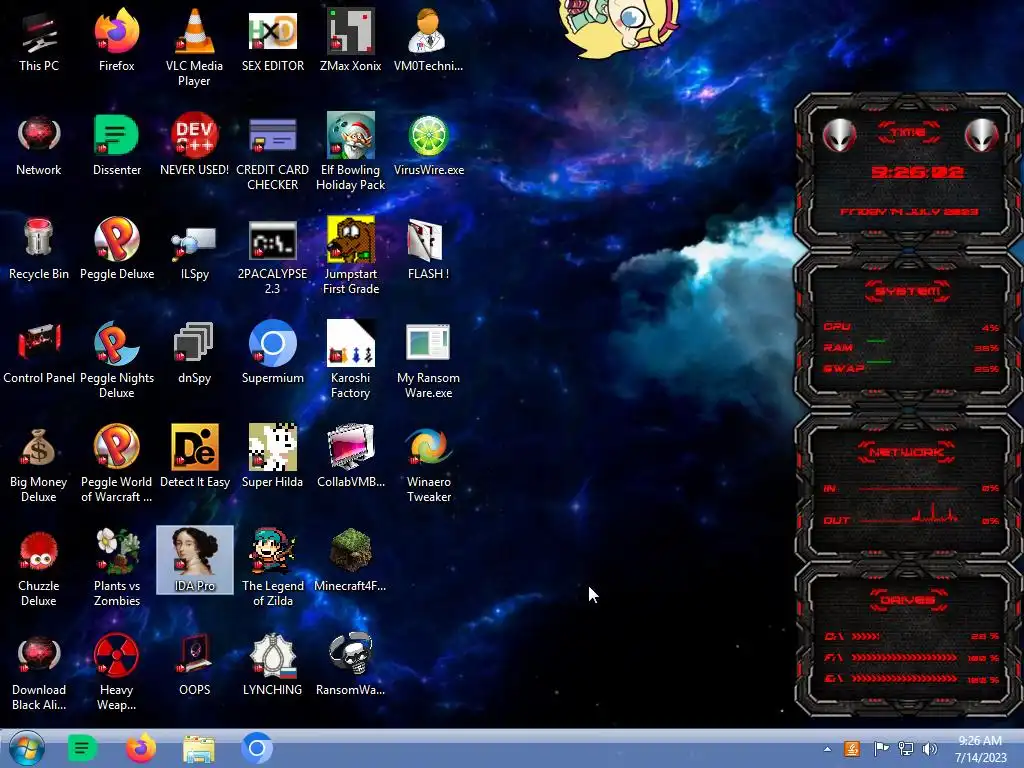Select the VLC Media Player icon
The width and height of the screenshot is (1024, 768).
pyautogui.click(x=194, y=48)
